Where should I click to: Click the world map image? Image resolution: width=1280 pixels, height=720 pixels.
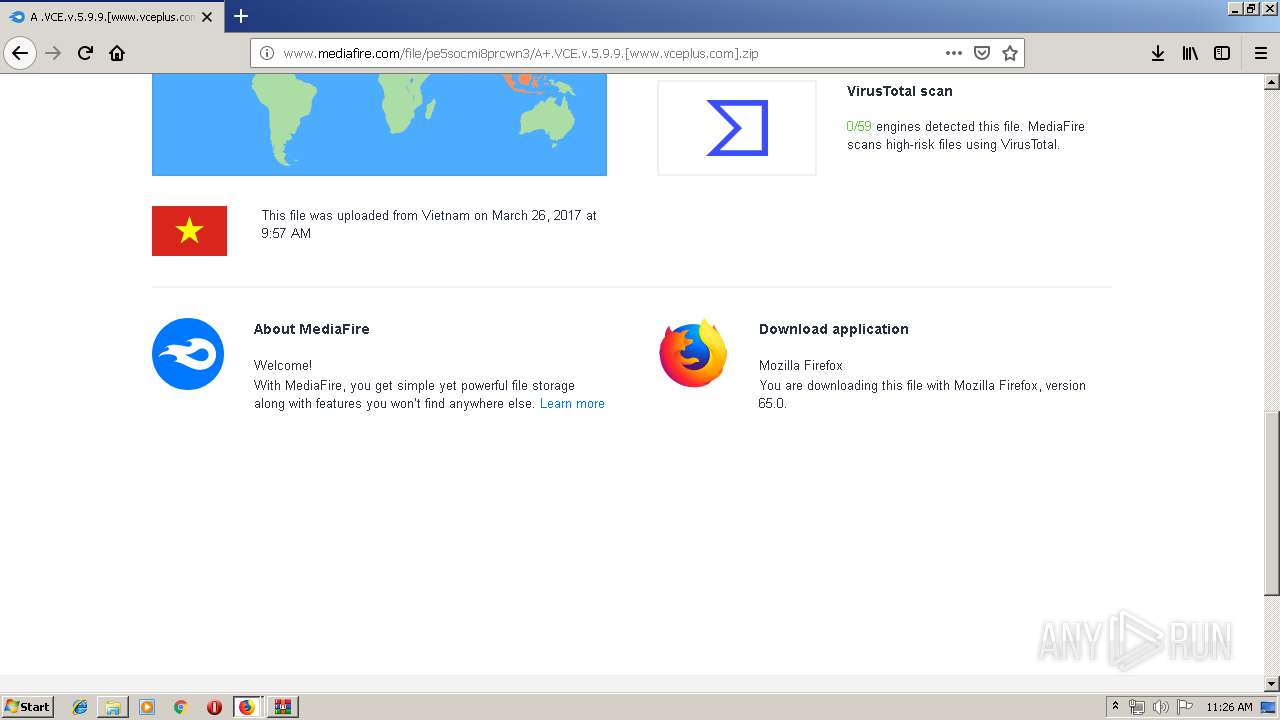pyautogui.click(x=379, y=124)
